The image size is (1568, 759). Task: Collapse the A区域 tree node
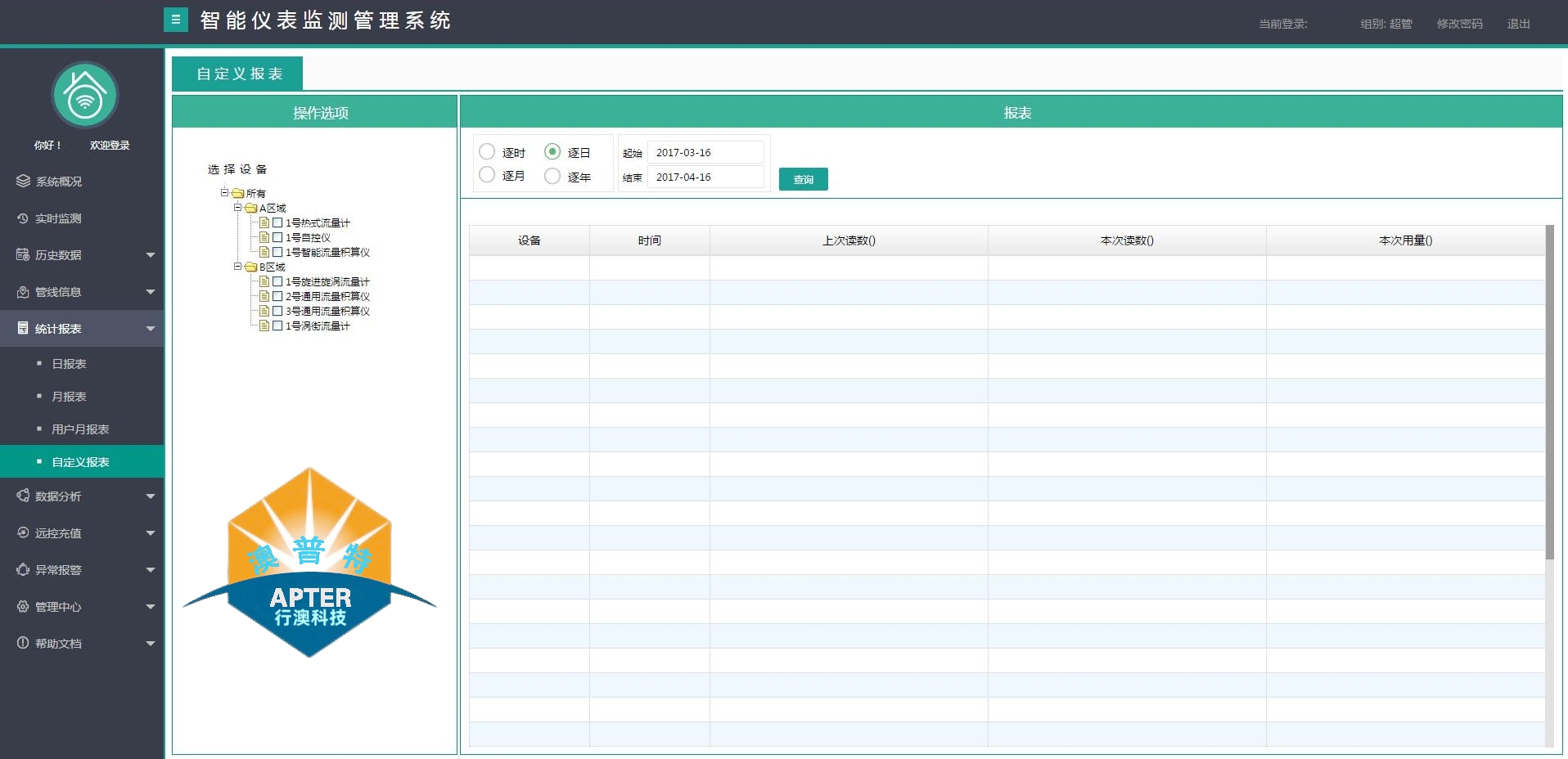click(x=237, y=208)
